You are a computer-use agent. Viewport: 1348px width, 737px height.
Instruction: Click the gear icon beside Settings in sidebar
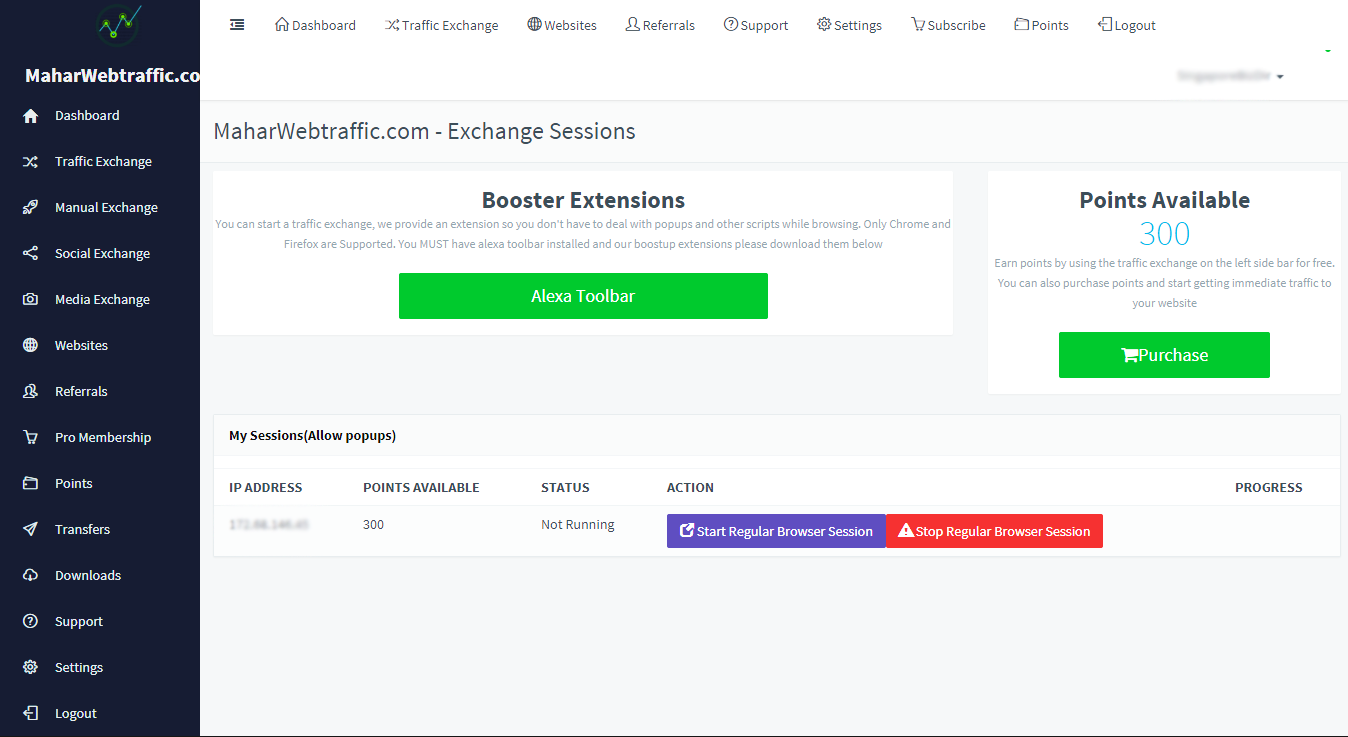pos(31,668)
